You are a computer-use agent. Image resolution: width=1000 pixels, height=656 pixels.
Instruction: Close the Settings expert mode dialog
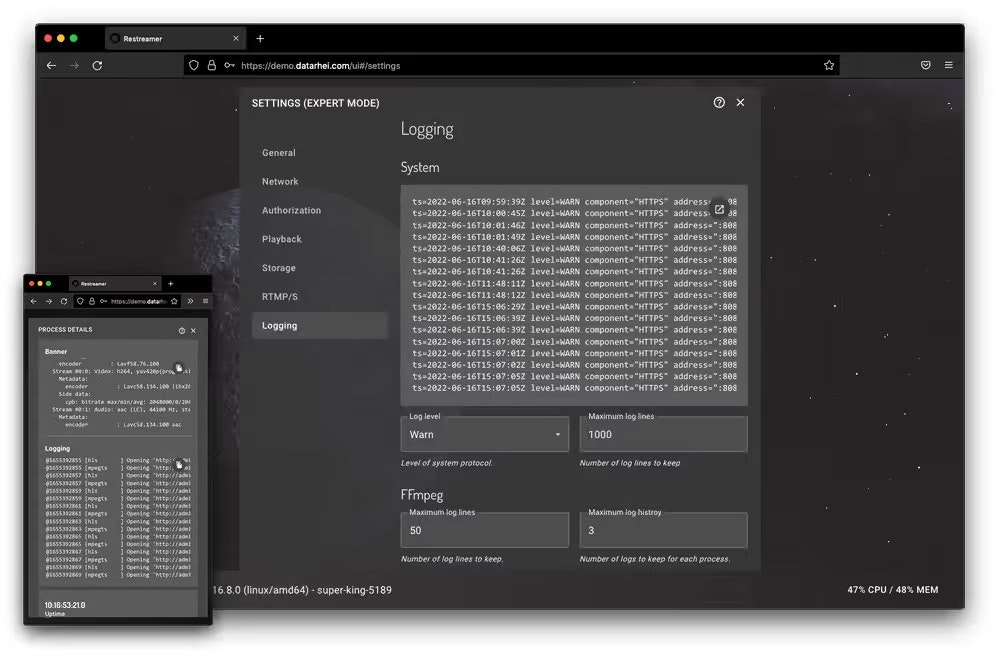point(740,103)
